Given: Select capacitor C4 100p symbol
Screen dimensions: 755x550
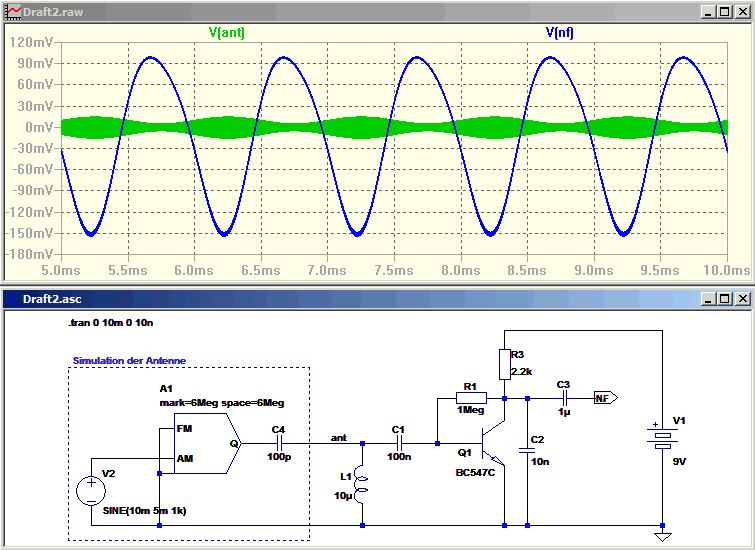Looking at the screenshot, I should pos(279,443).
